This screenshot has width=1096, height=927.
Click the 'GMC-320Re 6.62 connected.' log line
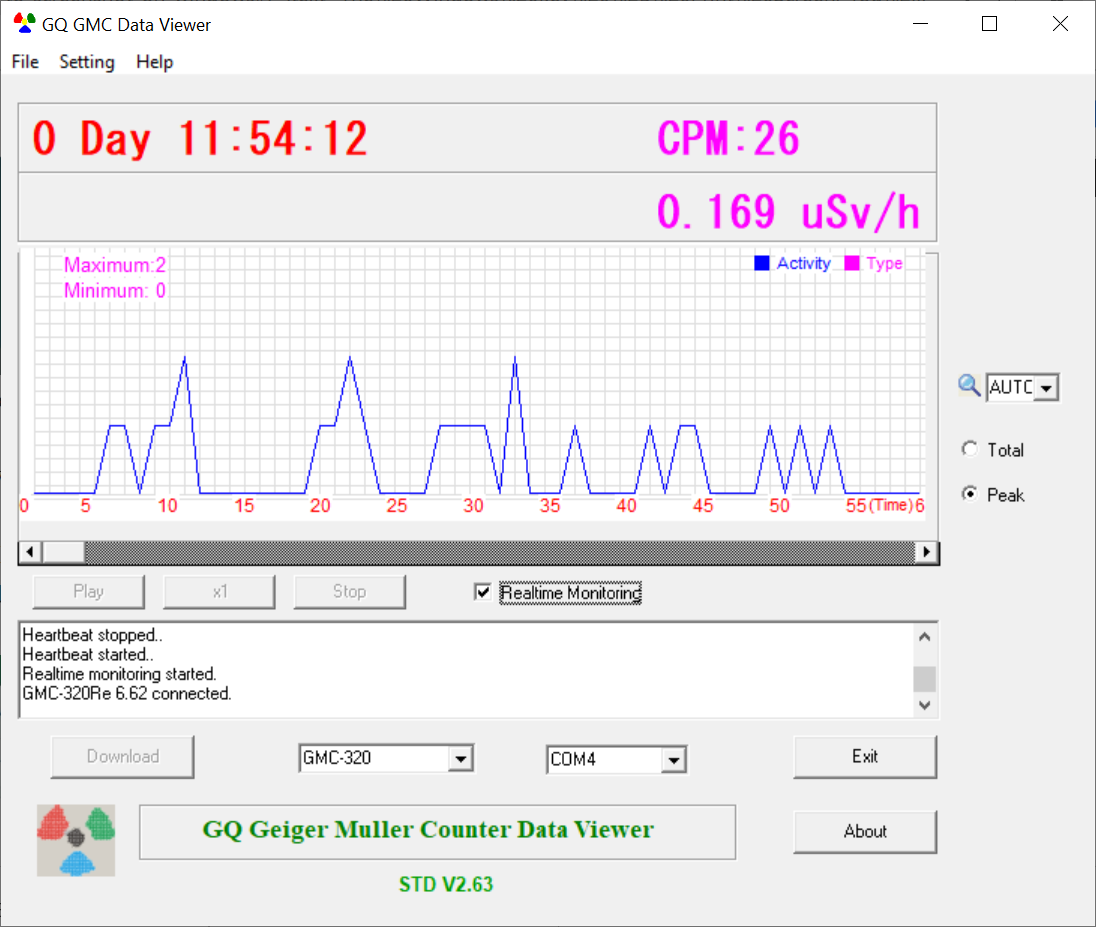(127, 694)
